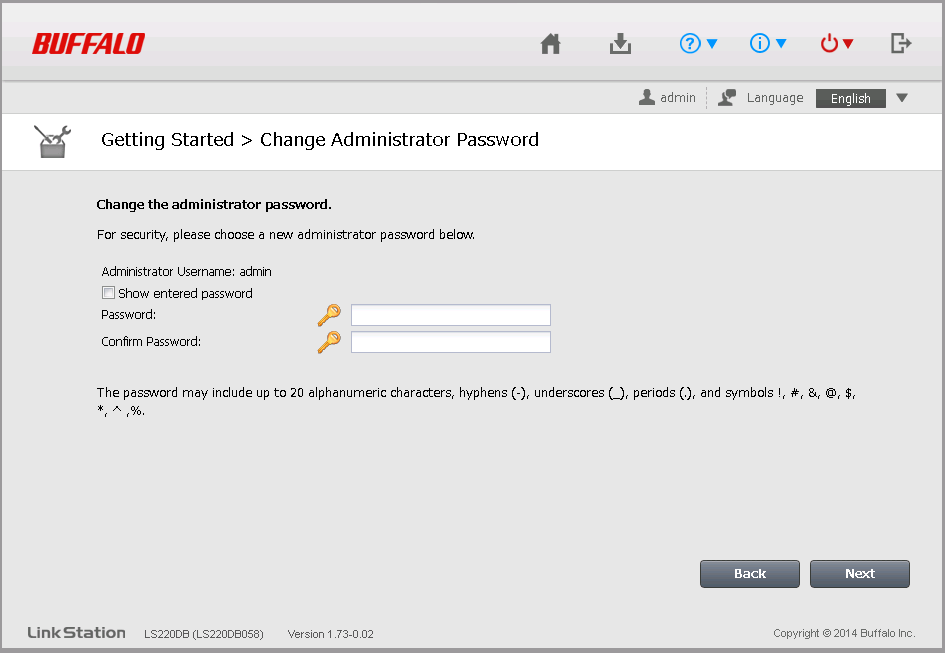Enable Show entered password checkbox
The width and height of the screenshot is (945, 653).
[108, 294]
